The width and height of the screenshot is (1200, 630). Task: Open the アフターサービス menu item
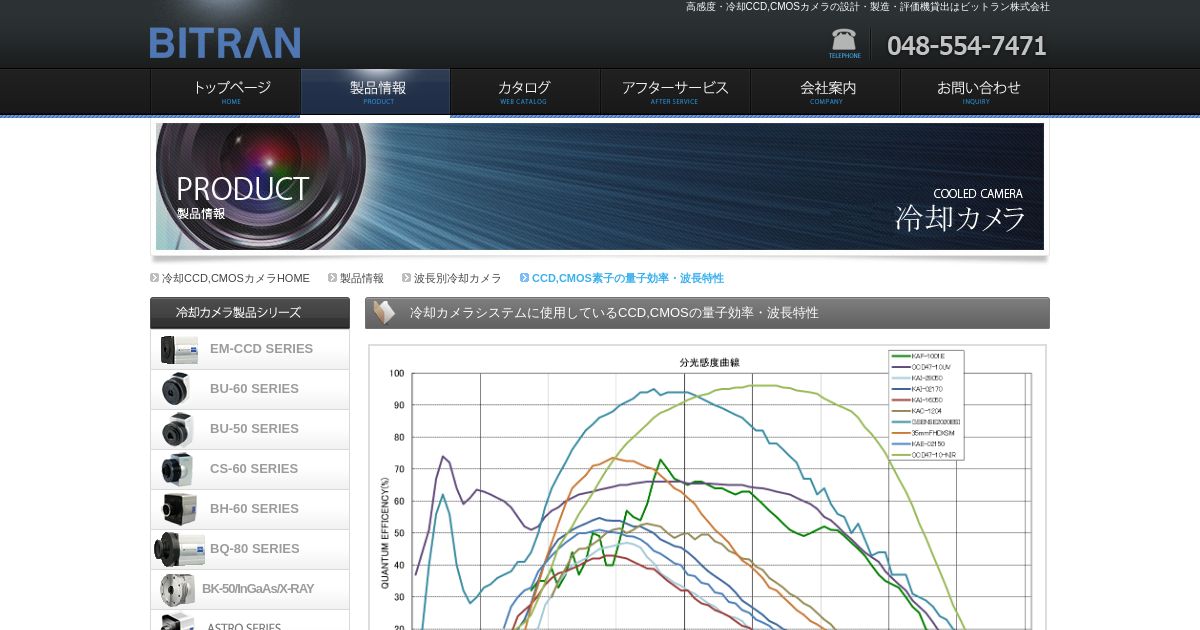pyautogui.click(x=675, y=92)
